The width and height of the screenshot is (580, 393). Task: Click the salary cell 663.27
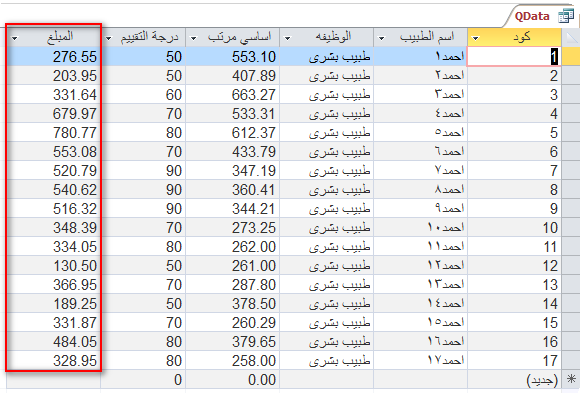coord(233,95)
